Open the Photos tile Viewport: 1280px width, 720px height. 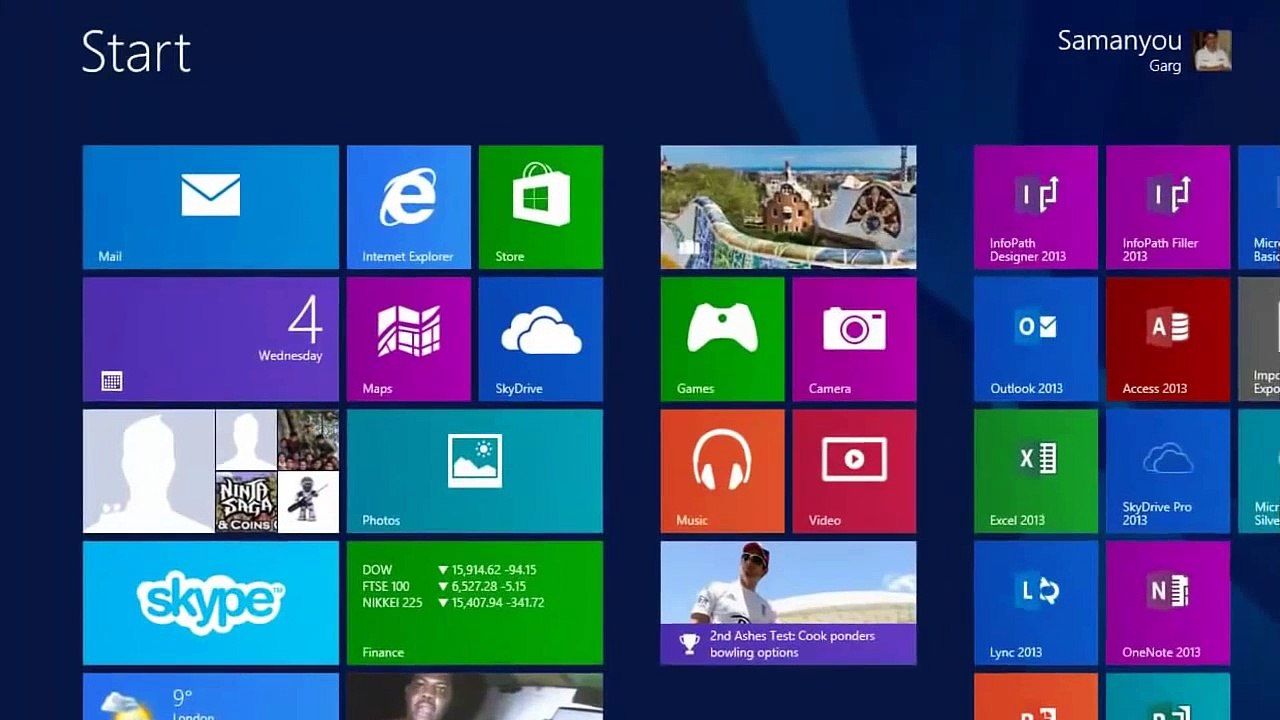pos(475,471)
